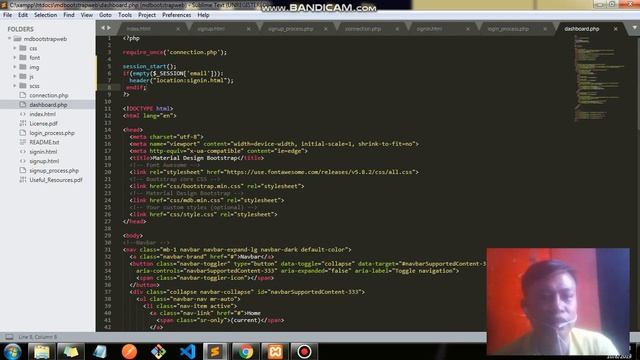Screen dimensions: 640x360
Task: Close the signup.html tab
Action: 249,29
